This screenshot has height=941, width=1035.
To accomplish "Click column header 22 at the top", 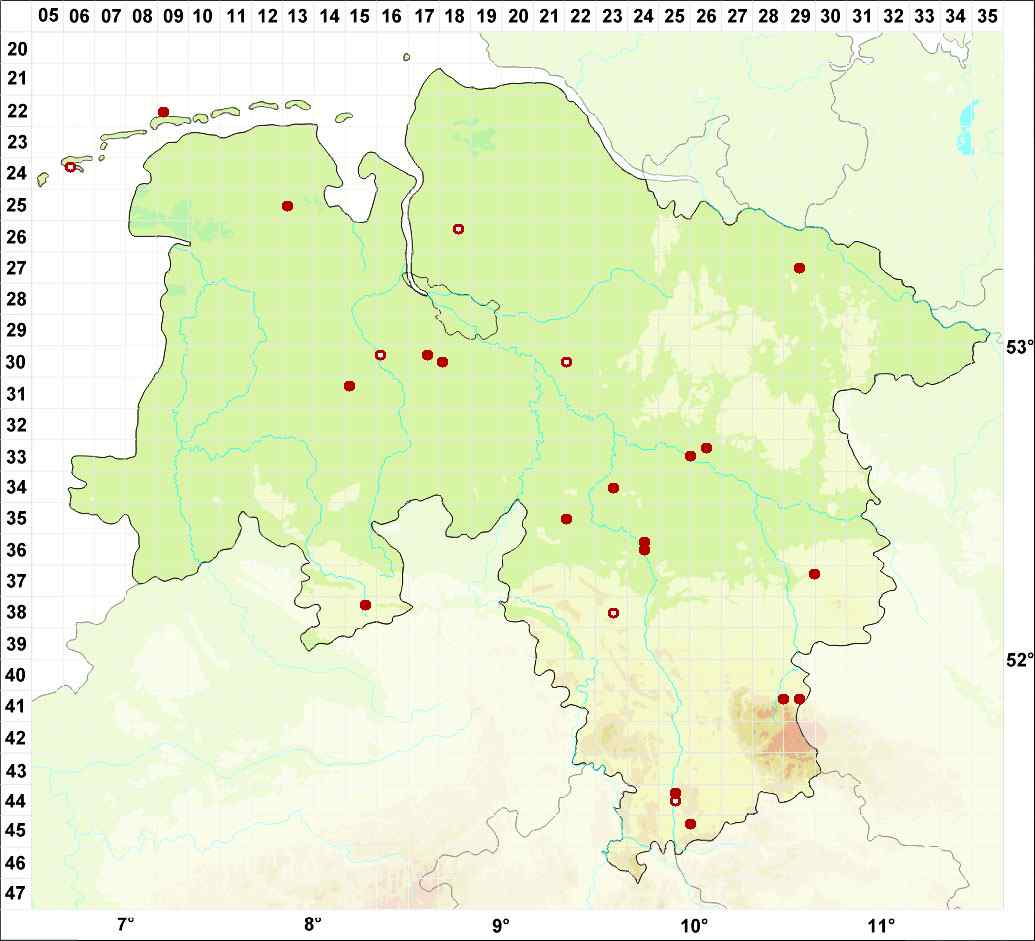I will pos(580,15).
